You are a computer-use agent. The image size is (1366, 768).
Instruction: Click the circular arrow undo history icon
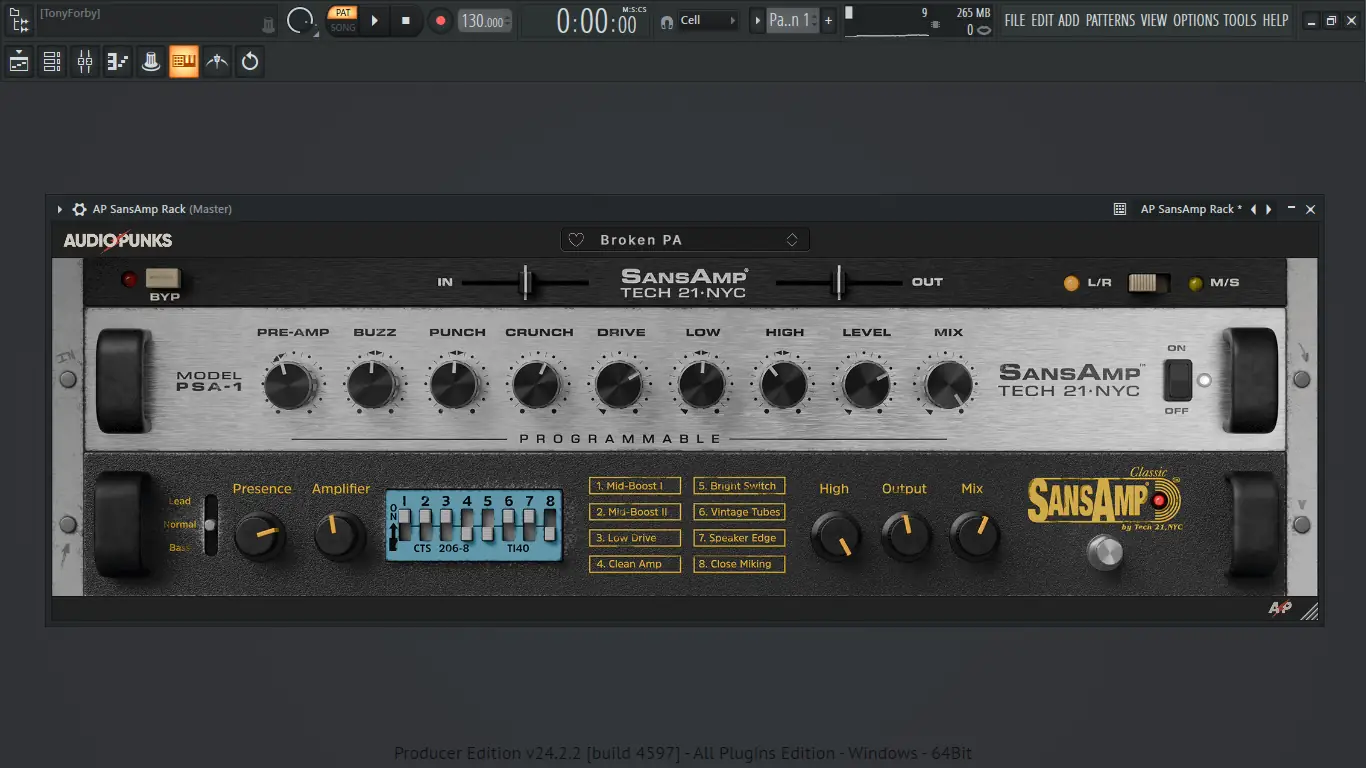[250, 62]
